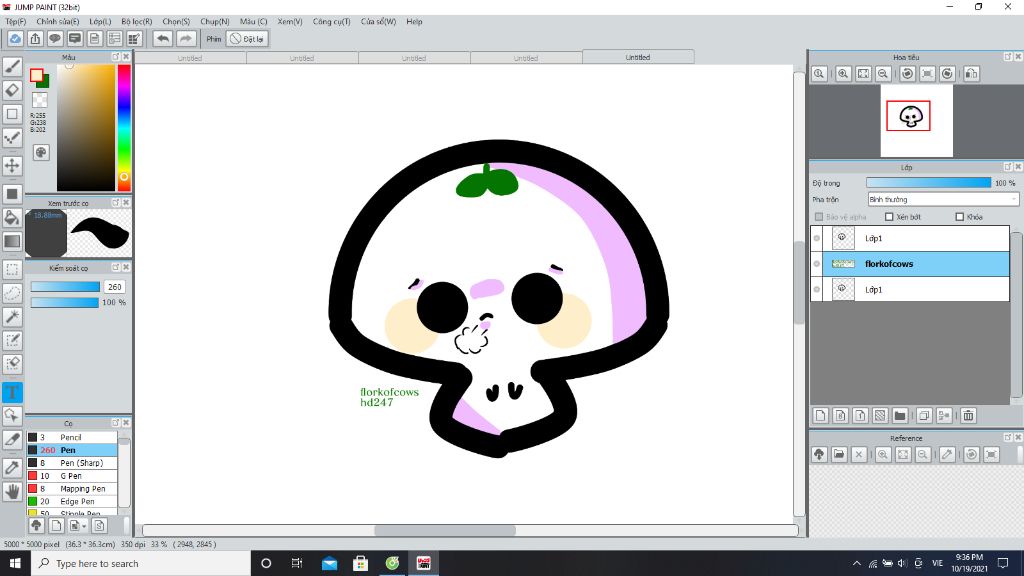Open the Pha trộn blend mode dropdown

pyautogui.click(x=942, y=200)
